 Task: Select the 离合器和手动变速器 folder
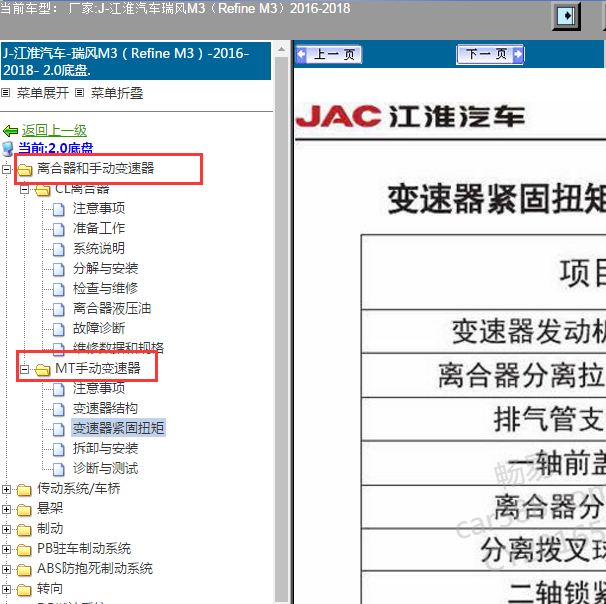(95, 168)
